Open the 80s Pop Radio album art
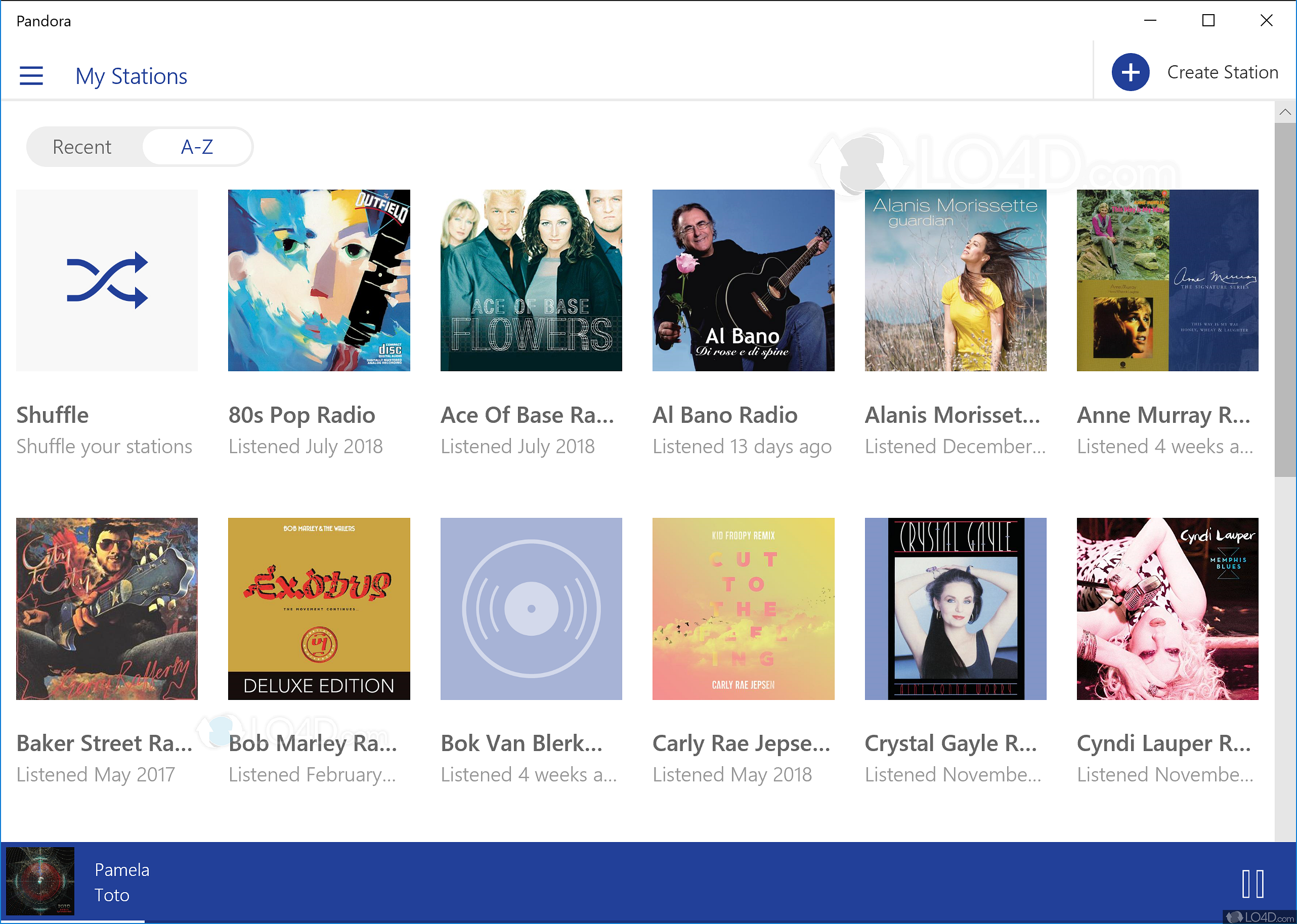This screenshot has width=1297, height=924. coord(319,281)
